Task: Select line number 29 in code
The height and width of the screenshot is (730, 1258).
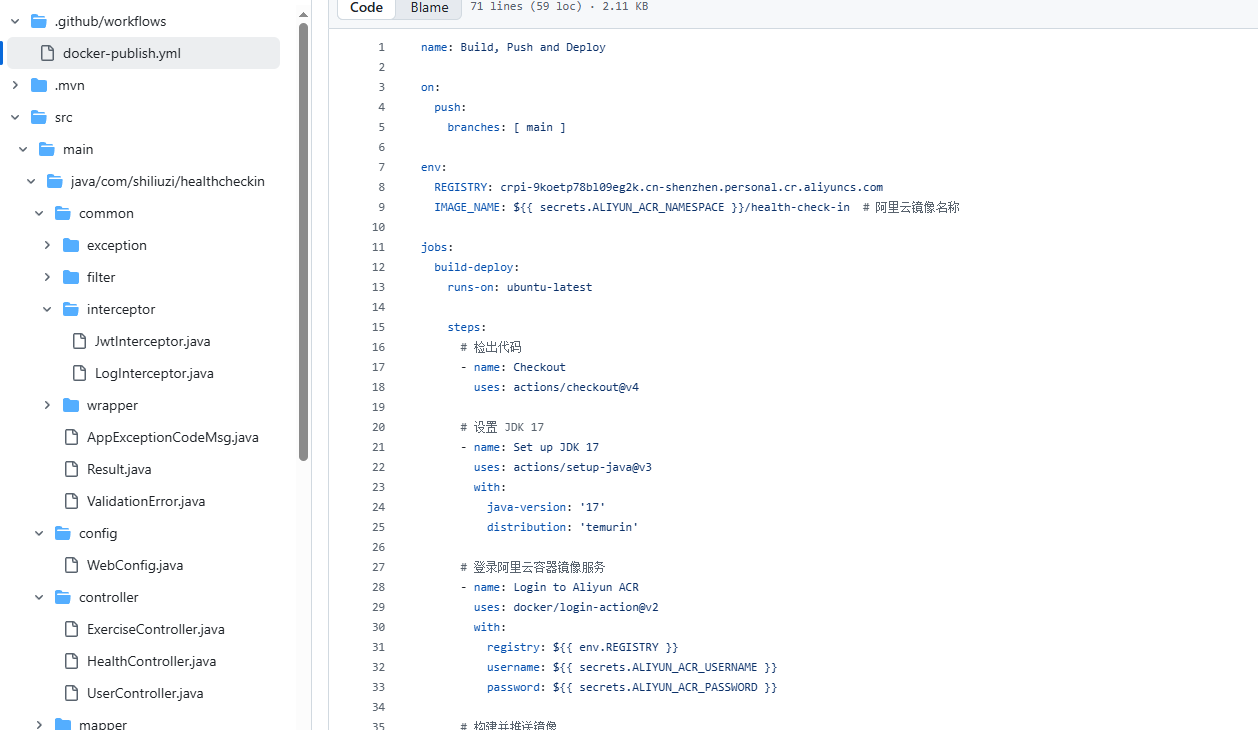Action: click(x=378, y=607)
